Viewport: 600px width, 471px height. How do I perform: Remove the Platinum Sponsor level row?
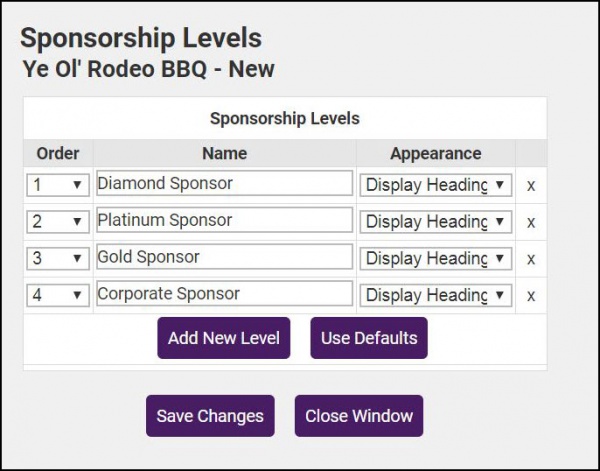531,222
